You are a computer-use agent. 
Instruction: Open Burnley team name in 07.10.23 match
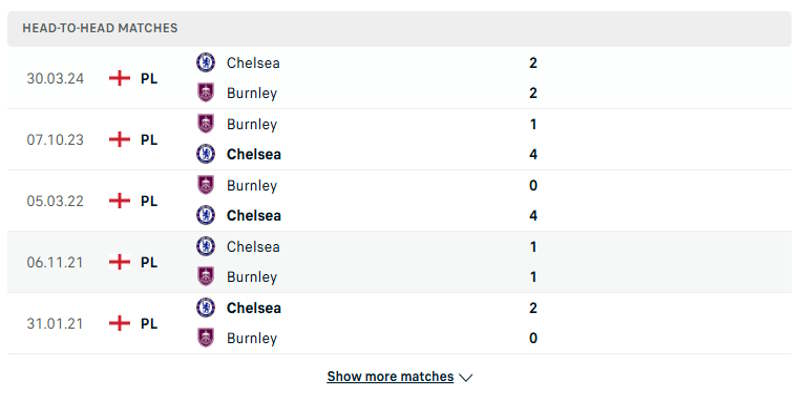(252, 124)
